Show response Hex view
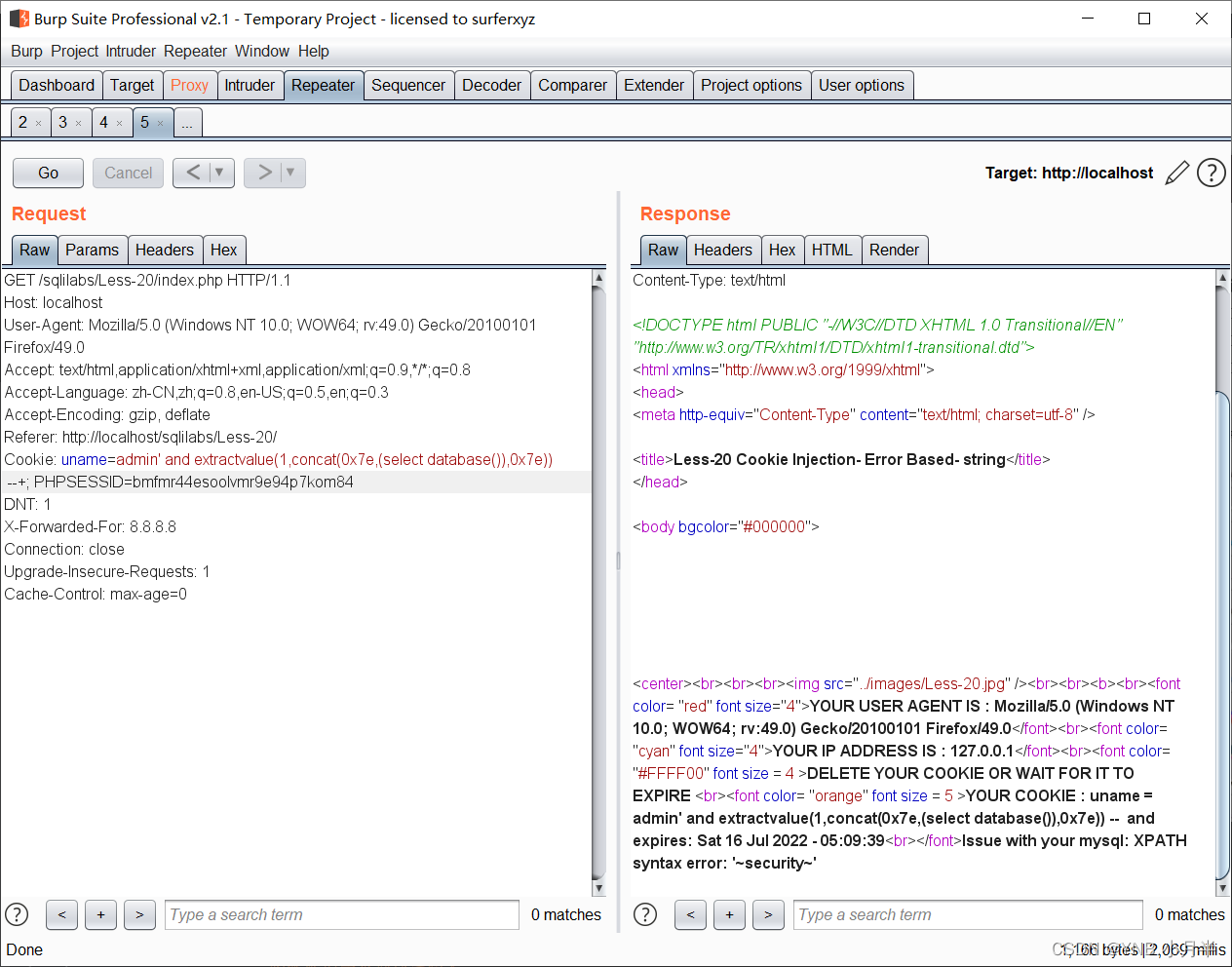This screenshot has height=967, width=1232. 782,250
